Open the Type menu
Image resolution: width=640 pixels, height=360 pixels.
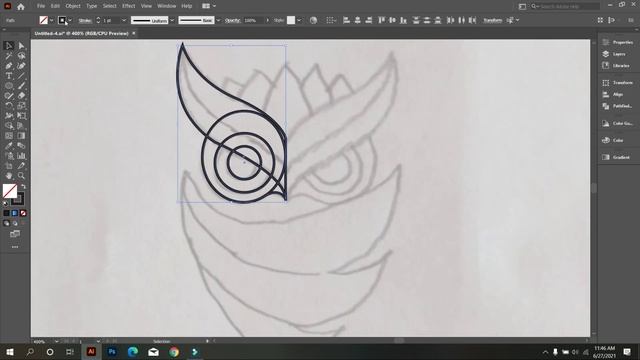click(x=92, y=6)
